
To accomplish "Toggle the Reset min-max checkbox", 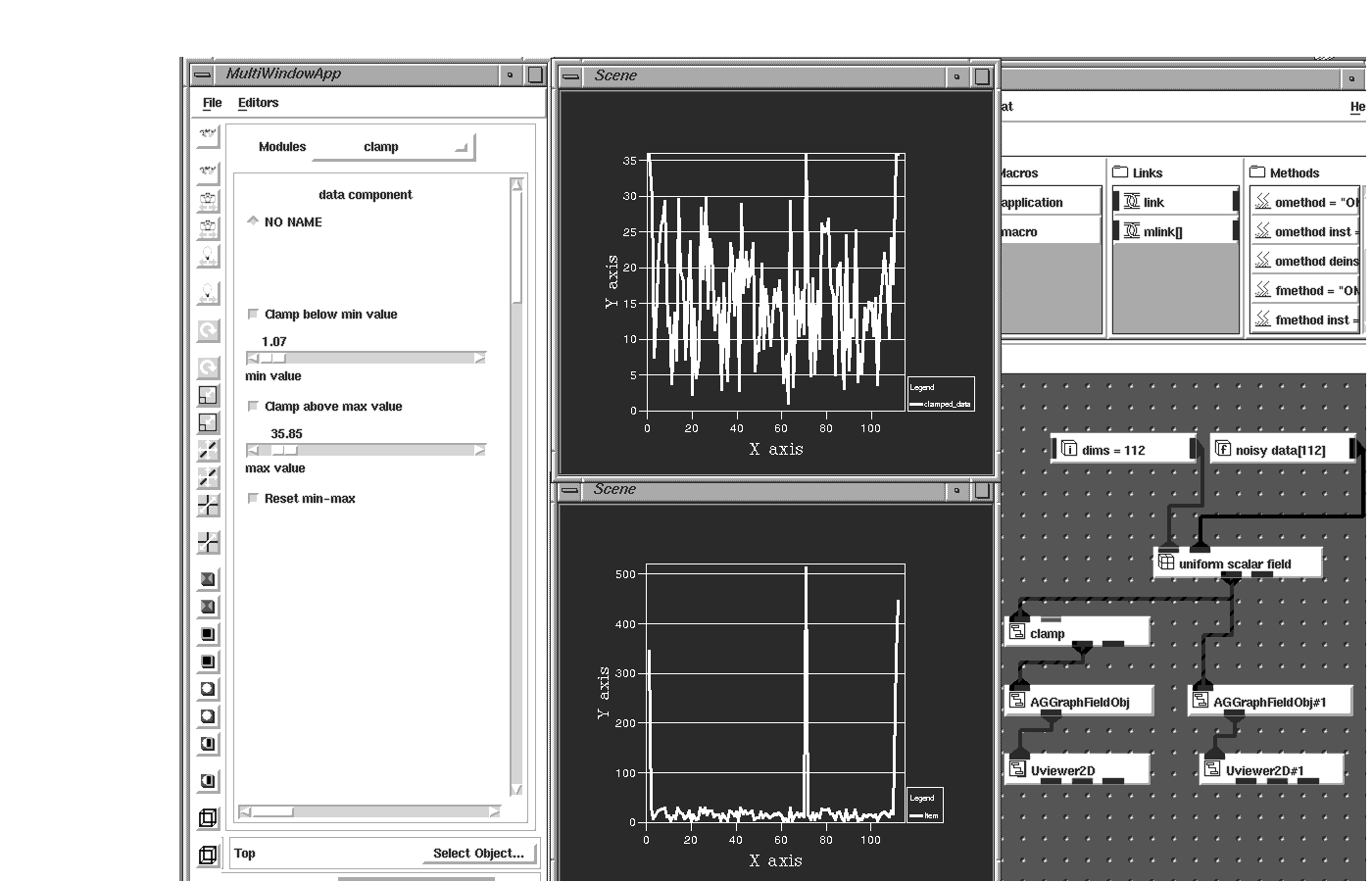I will pyautogui.click(x=254, y=499).
